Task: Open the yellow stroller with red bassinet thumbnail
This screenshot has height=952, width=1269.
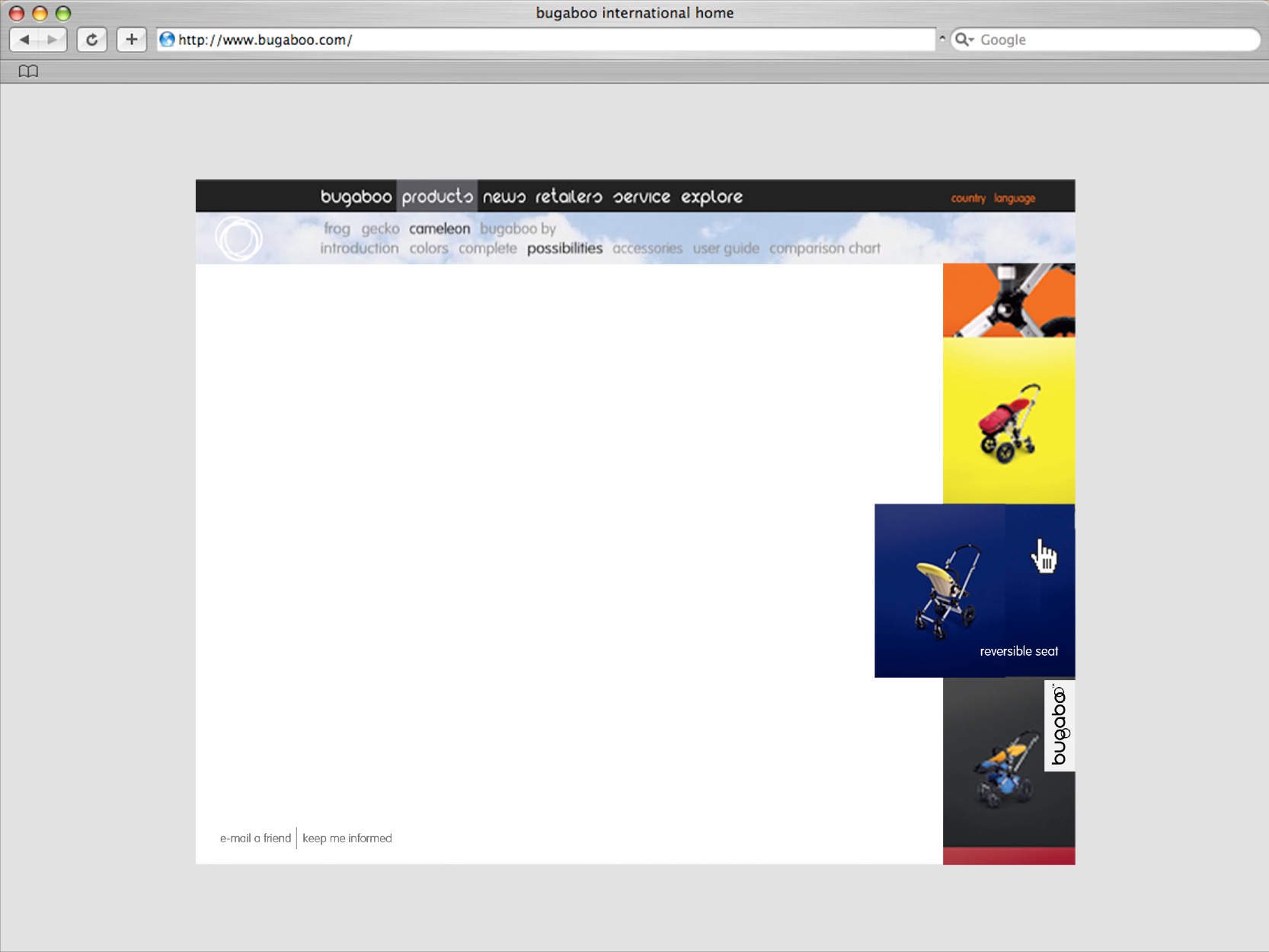Action: (x=1009, y=420)
